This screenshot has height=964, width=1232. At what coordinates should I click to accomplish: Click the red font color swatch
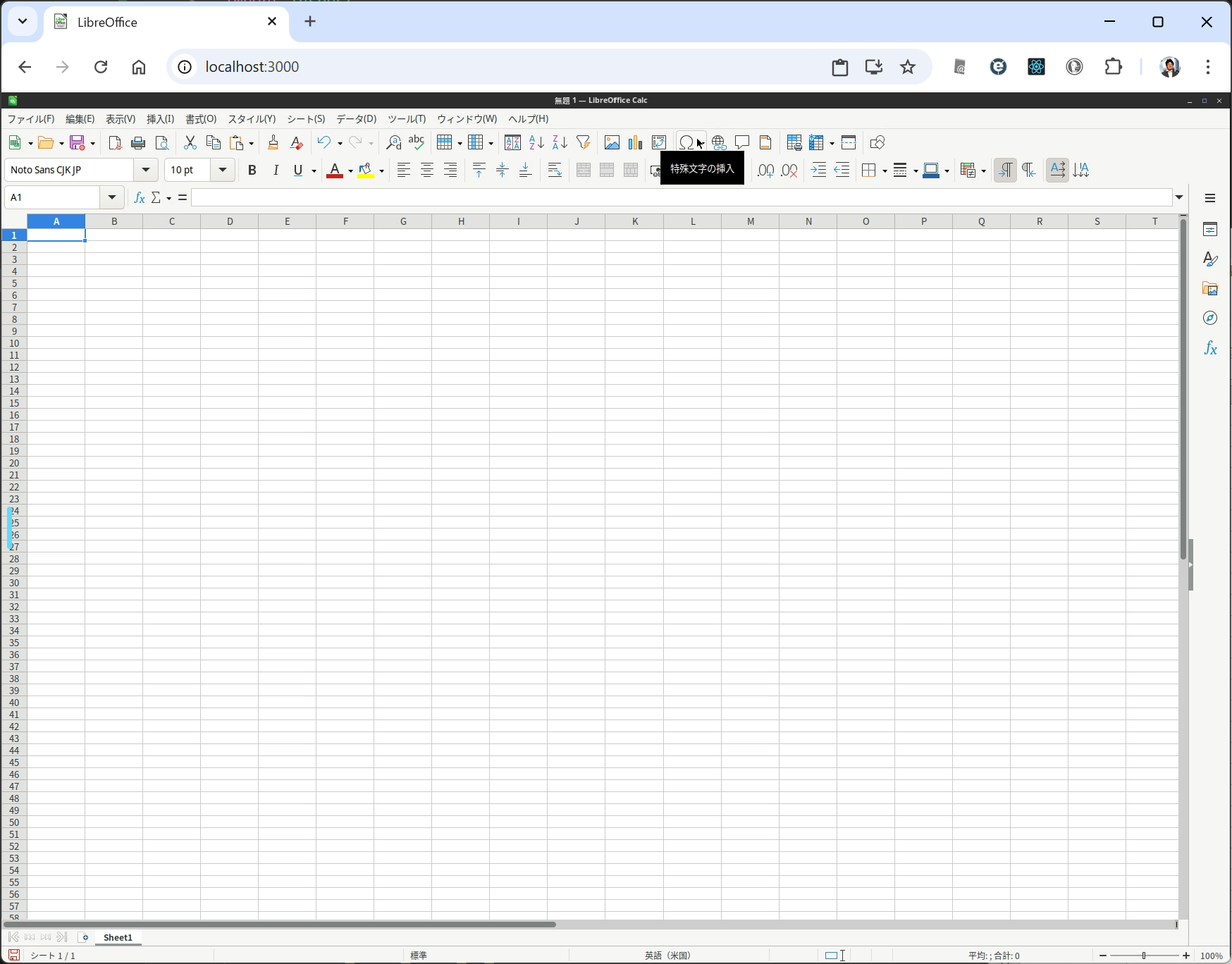[335, 171]
